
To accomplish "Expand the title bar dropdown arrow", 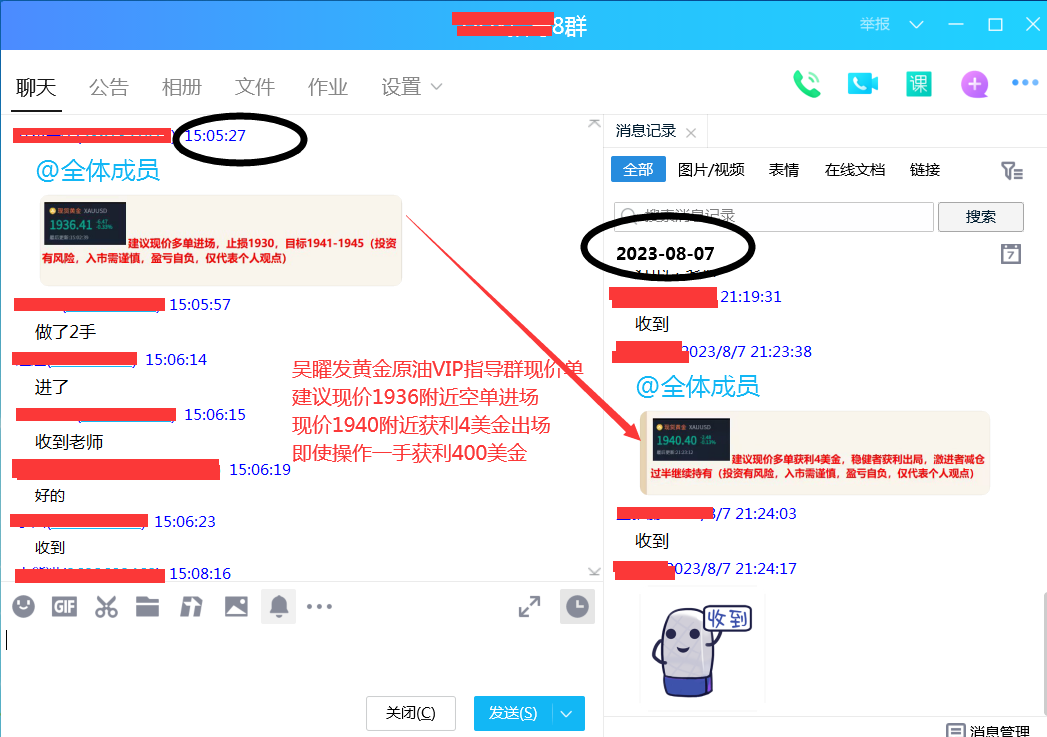I will (916, 25).
